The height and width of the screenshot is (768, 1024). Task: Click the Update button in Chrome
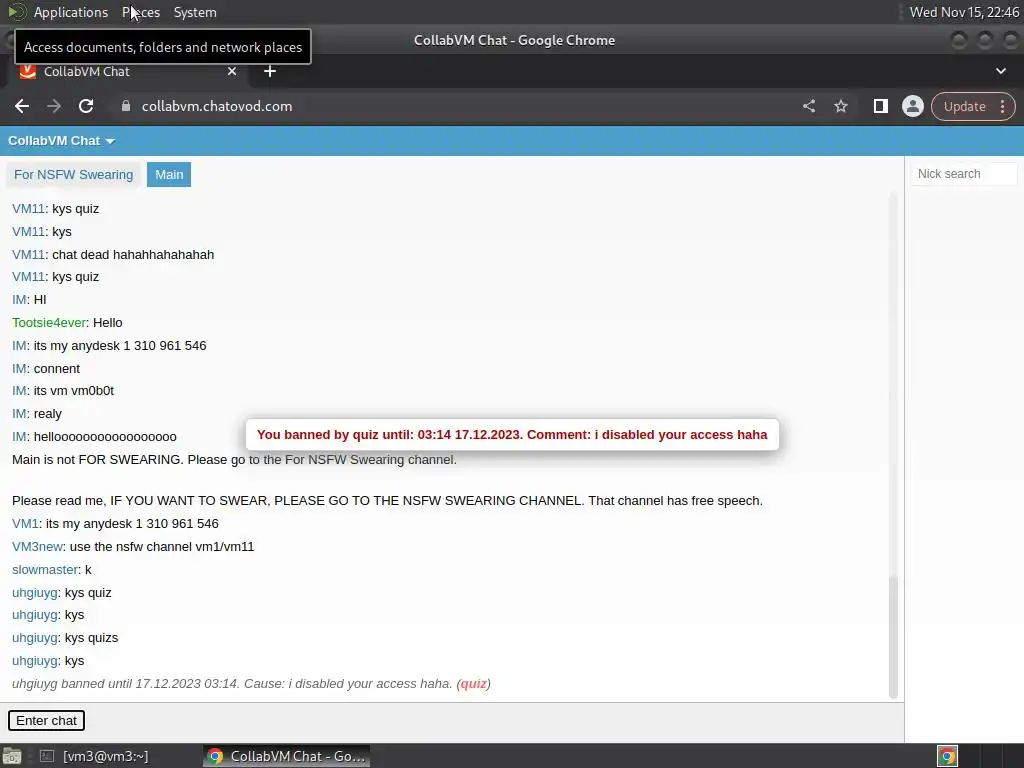coord(964,106)
